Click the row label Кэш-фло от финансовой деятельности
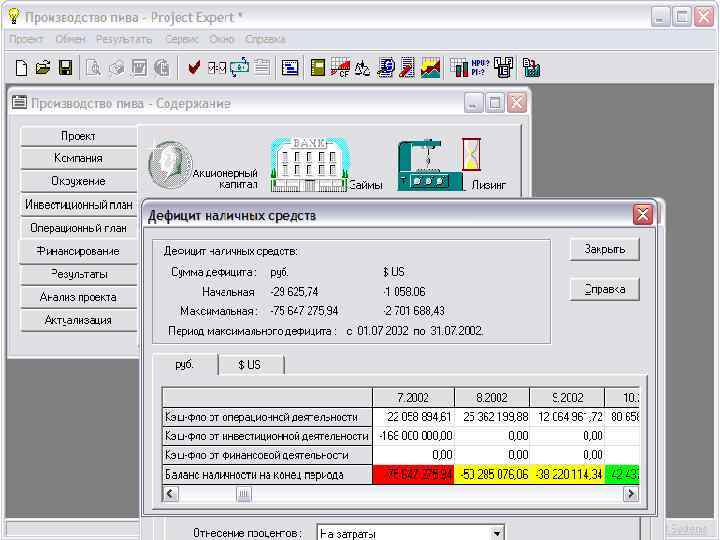 point(267,455)
